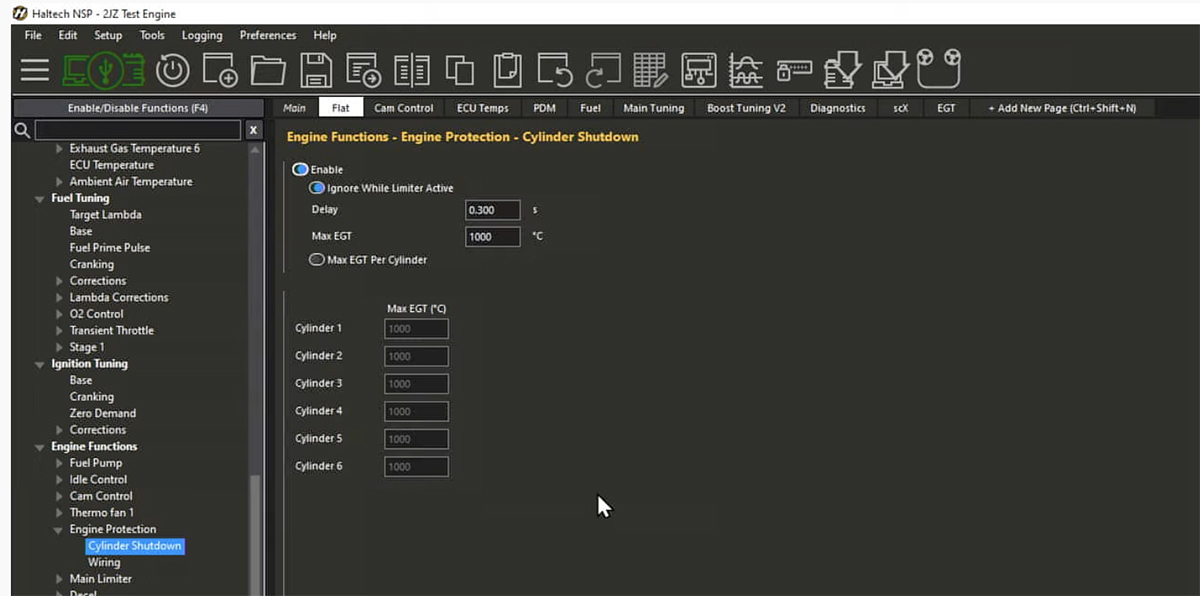The width and height of the screenshot is (1200, 596).
Task: Click Cylinder 1 Max EGT field
Action: [x=416, y=329]
